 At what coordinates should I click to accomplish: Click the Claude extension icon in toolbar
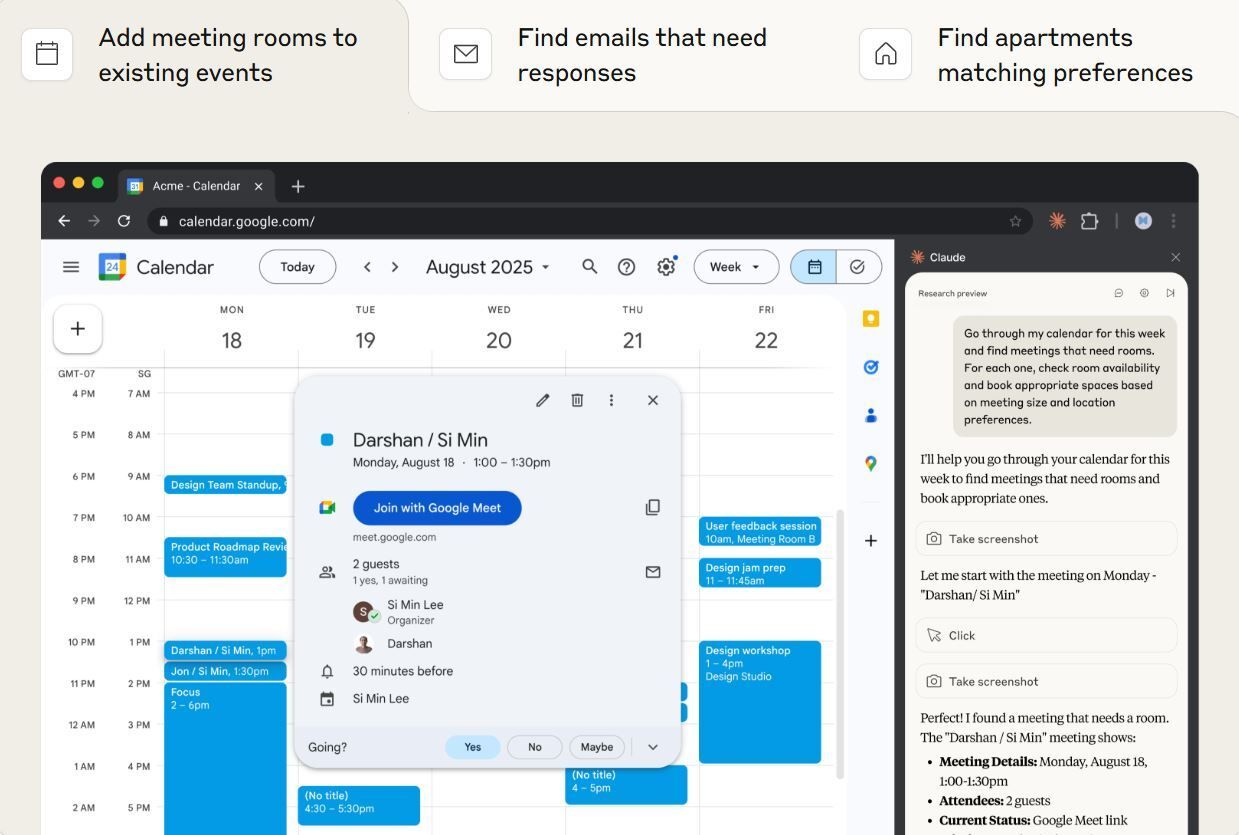click(x=1057, y=221)
